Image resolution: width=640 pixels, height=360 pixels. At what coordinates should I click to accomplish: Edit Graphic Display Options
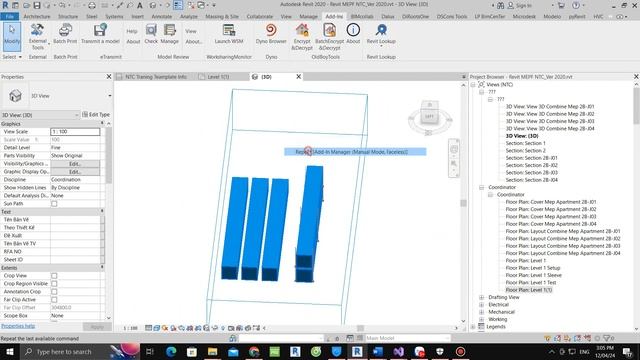(75, 172)
